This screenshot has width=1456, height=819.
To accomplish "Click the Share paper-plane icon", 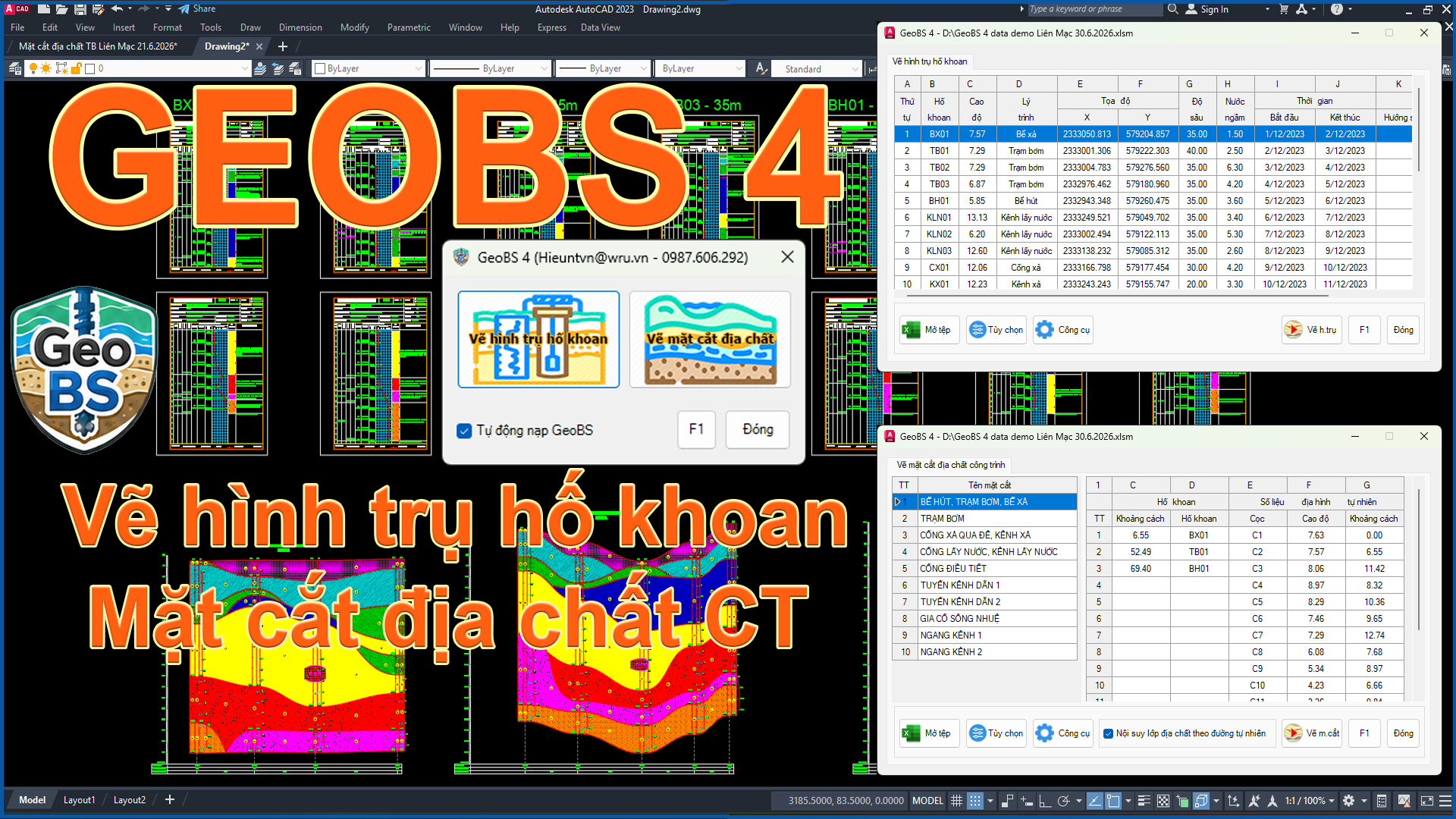I will coord(184,9).
